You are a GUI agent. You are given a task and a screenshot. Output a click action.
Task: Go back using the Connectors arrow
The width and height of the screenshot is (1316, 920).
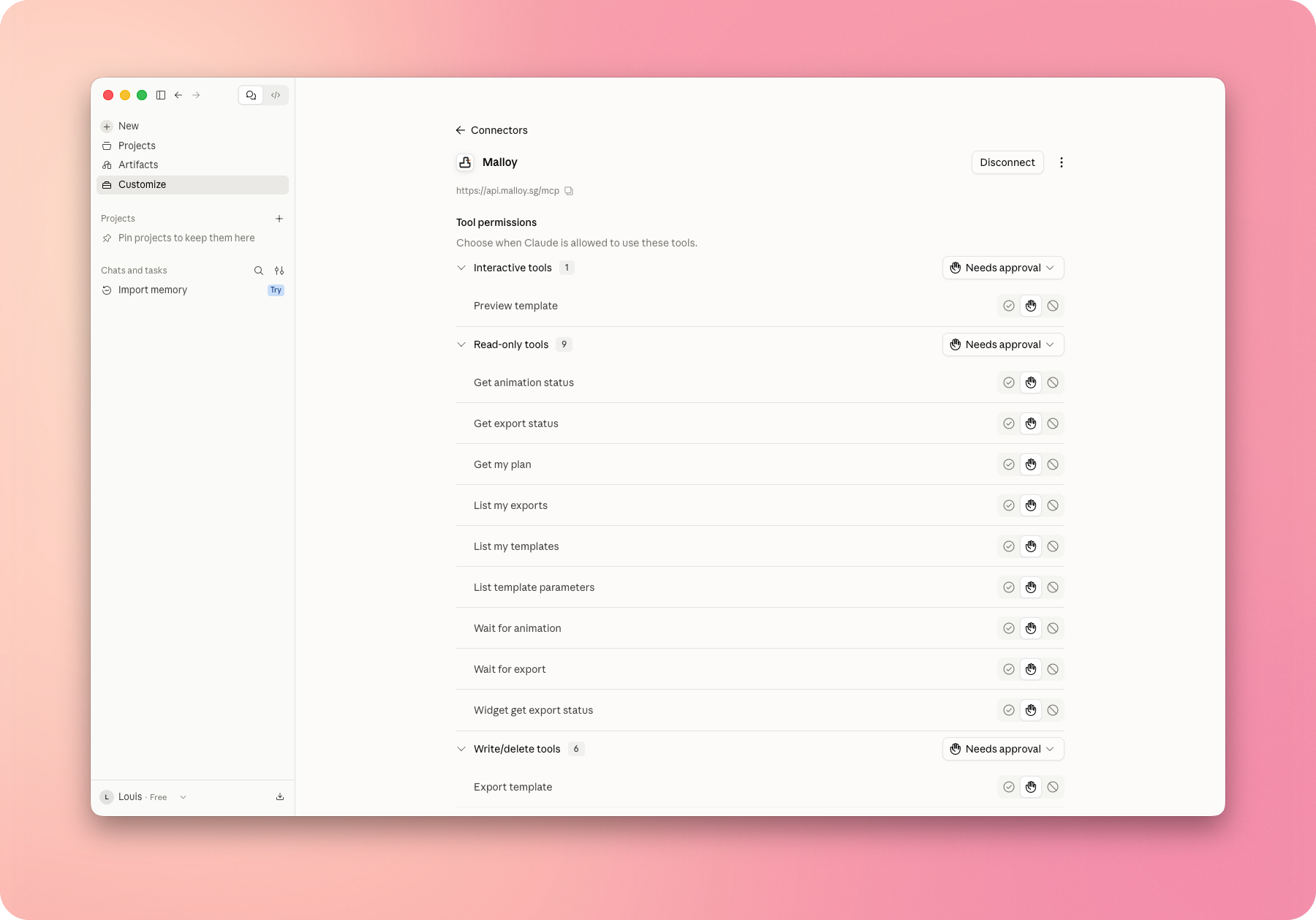(x=461, y=130)
